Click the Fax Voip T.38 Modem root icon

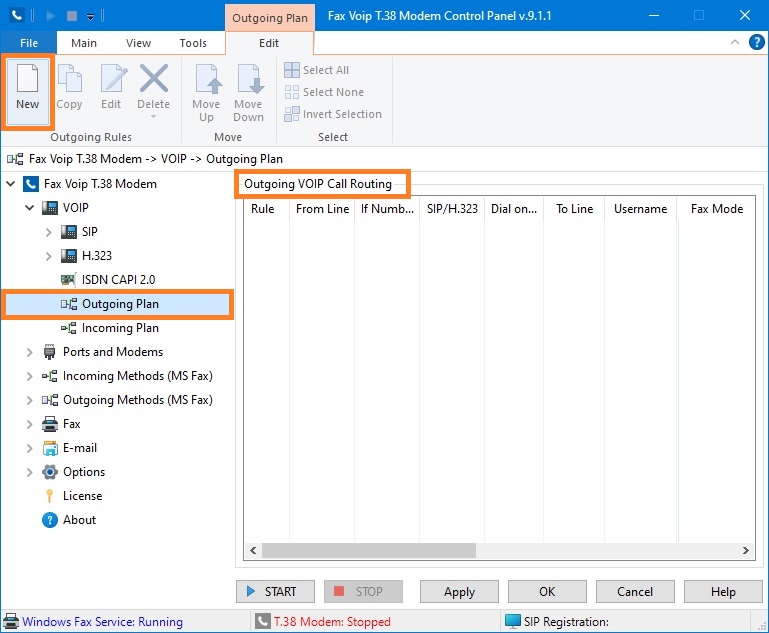coord(30,183)
